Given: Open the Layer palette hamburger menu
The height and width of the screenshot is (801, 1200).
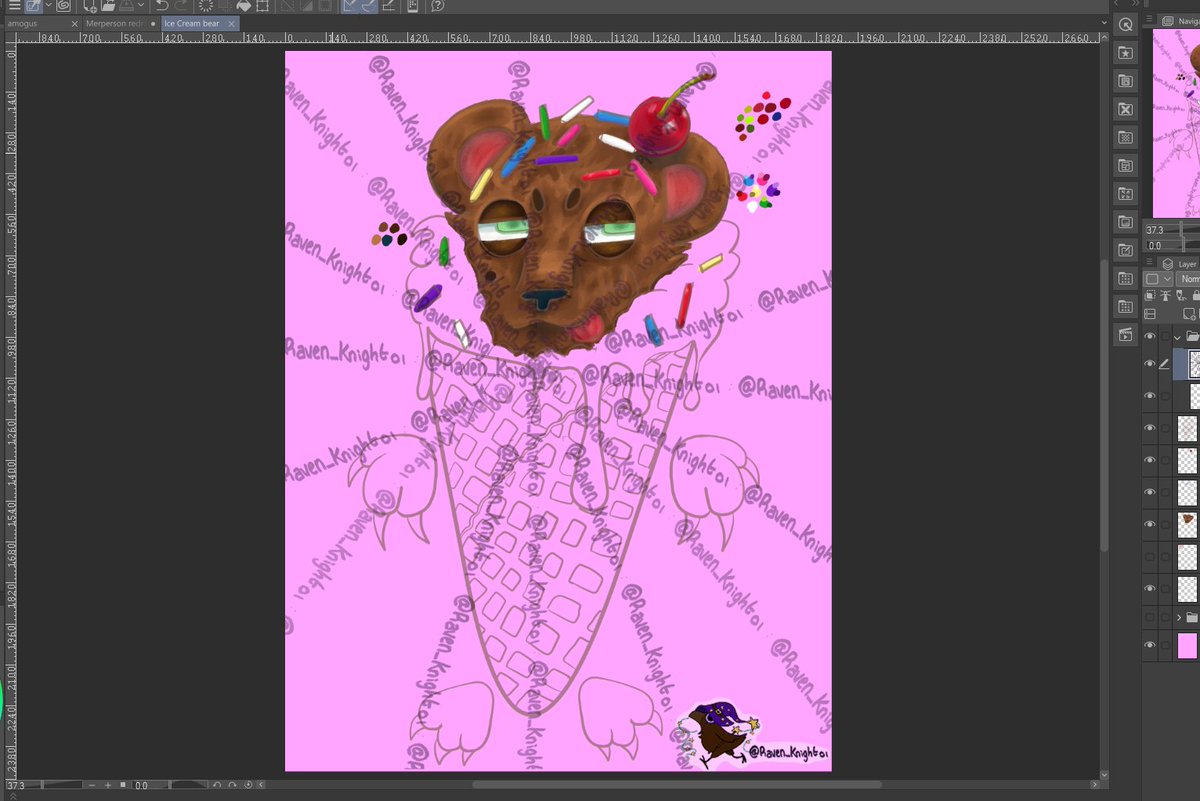Looking at the screenshot, I should click(1149, 262).
